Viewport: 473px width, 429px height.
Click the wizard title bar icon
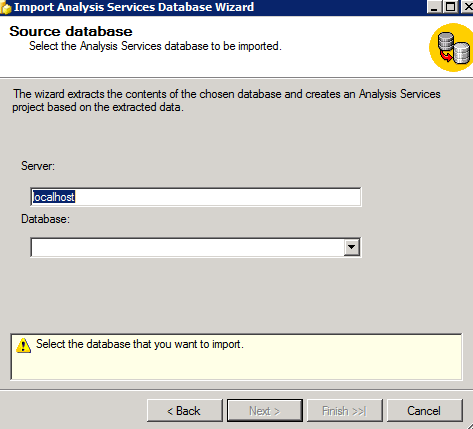(5, 7)
